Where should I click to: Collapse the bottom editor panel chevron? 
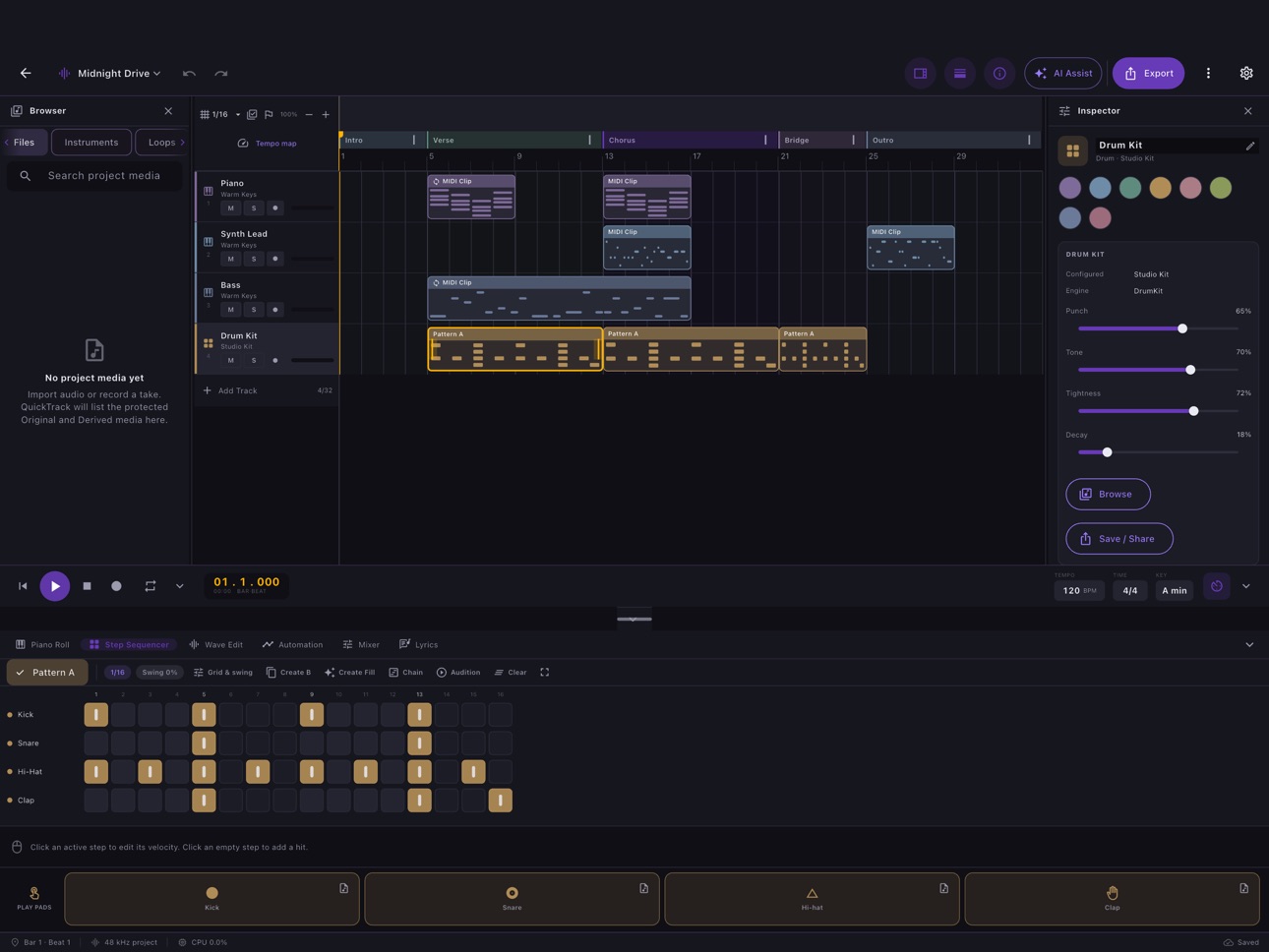pyautogui.click(x=1249, y=645)
